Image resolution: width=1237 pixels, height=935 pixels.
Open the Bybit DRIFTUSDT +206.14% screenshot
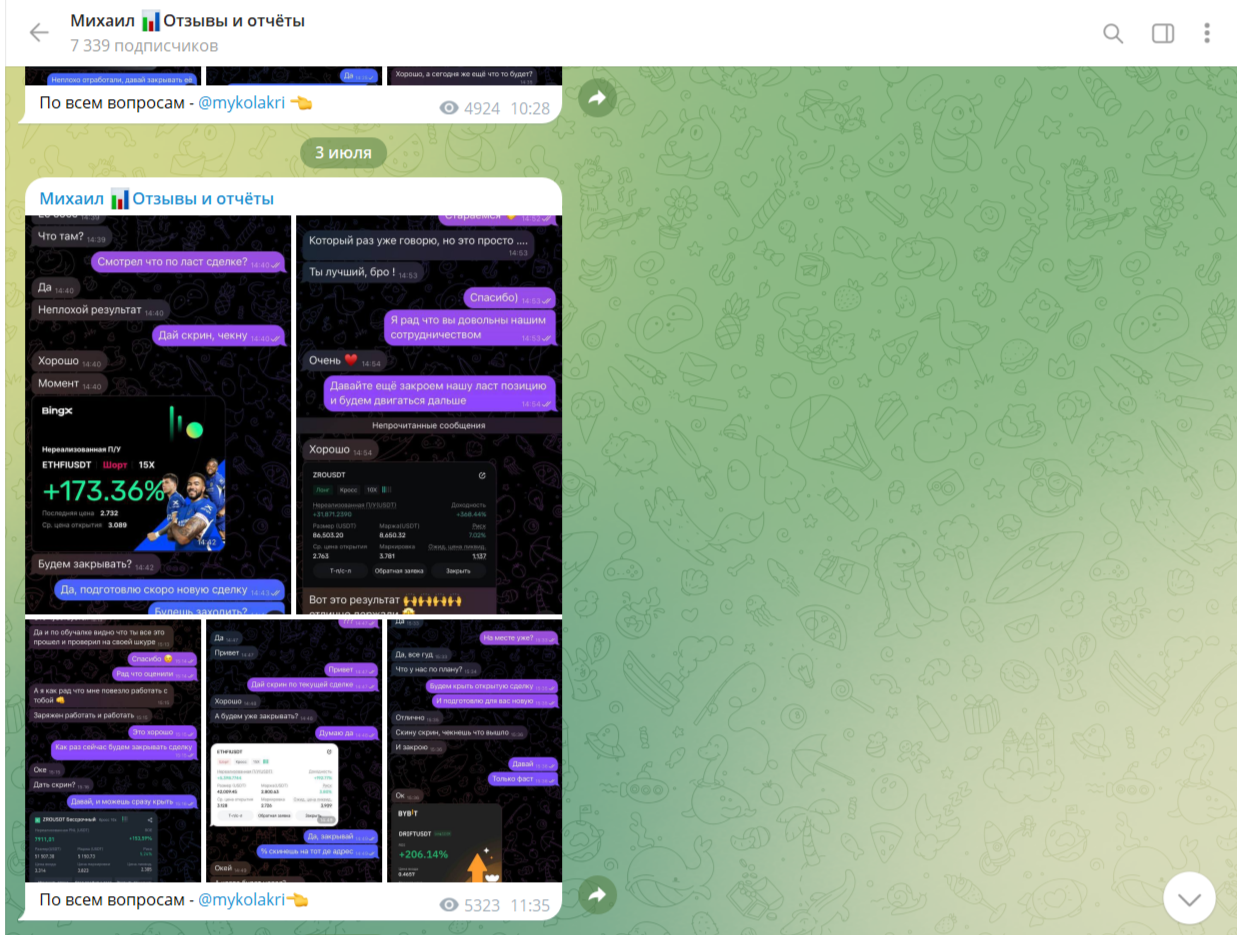(474, 750)
